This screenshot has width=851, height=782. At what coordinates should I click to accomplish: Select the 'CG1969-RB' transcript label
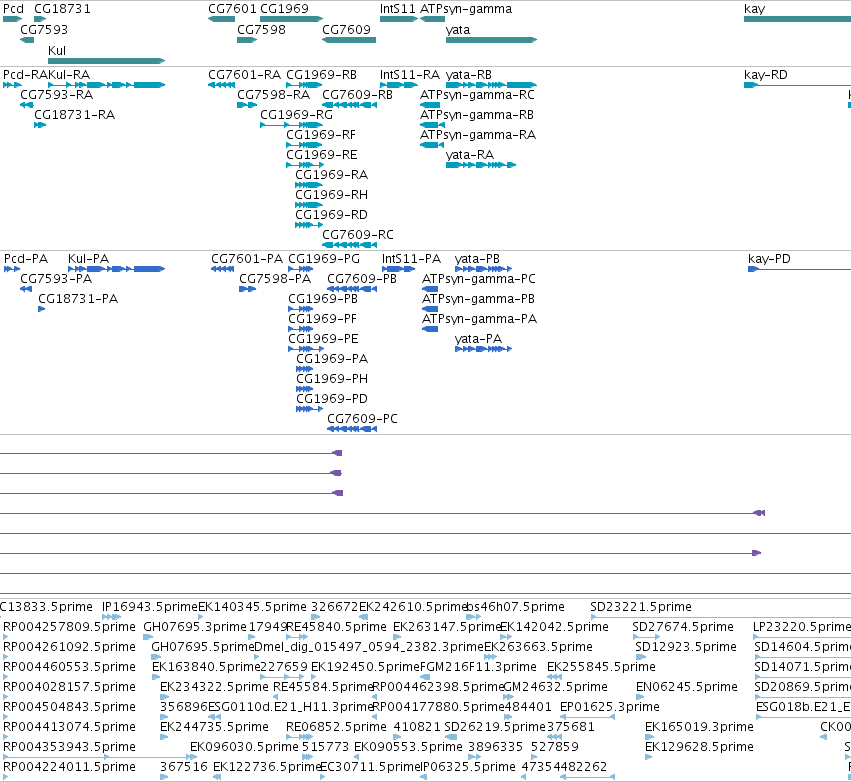pos(321,75)
